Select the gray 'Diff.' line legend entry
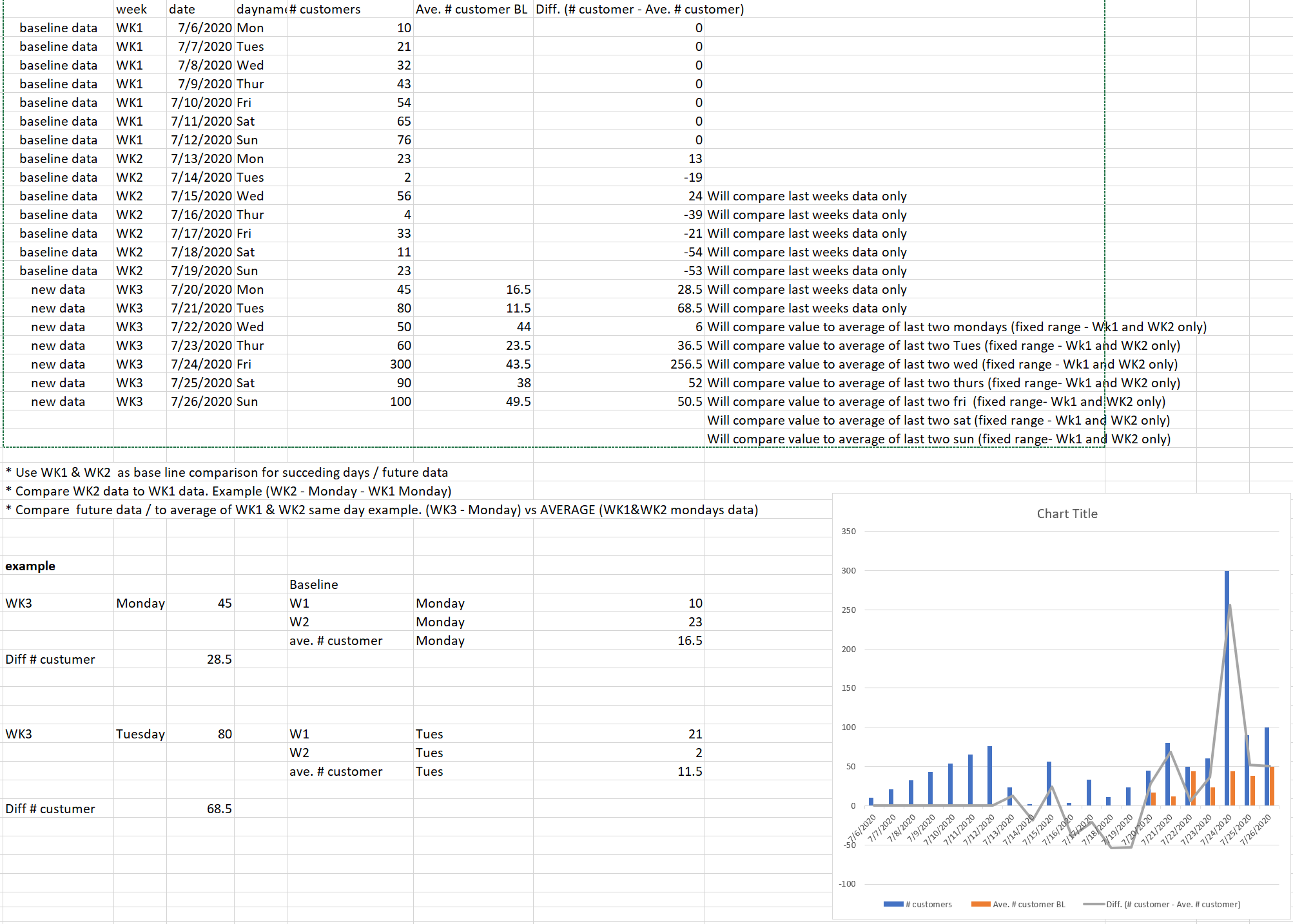Viewport: 1293px width, 924px height. coord(1162,904)
